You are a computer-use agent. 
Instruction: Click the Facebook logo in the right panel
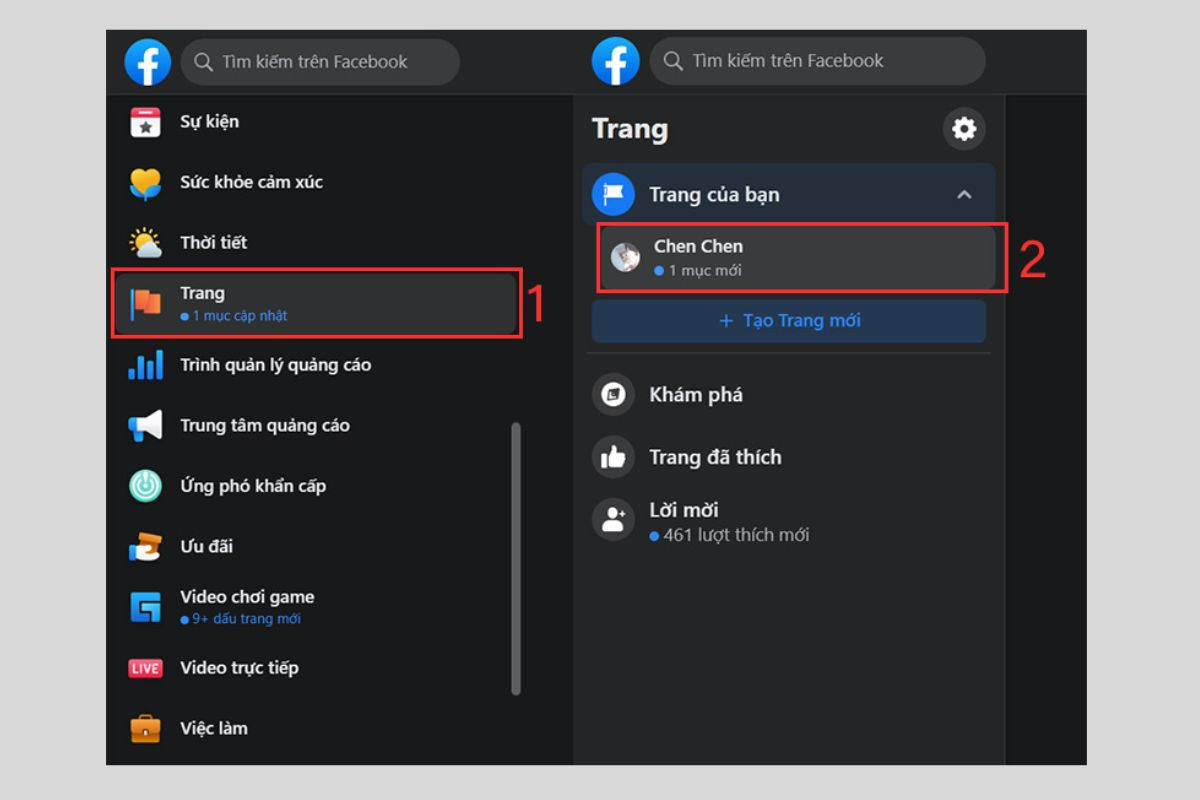[x=615, y=62]
